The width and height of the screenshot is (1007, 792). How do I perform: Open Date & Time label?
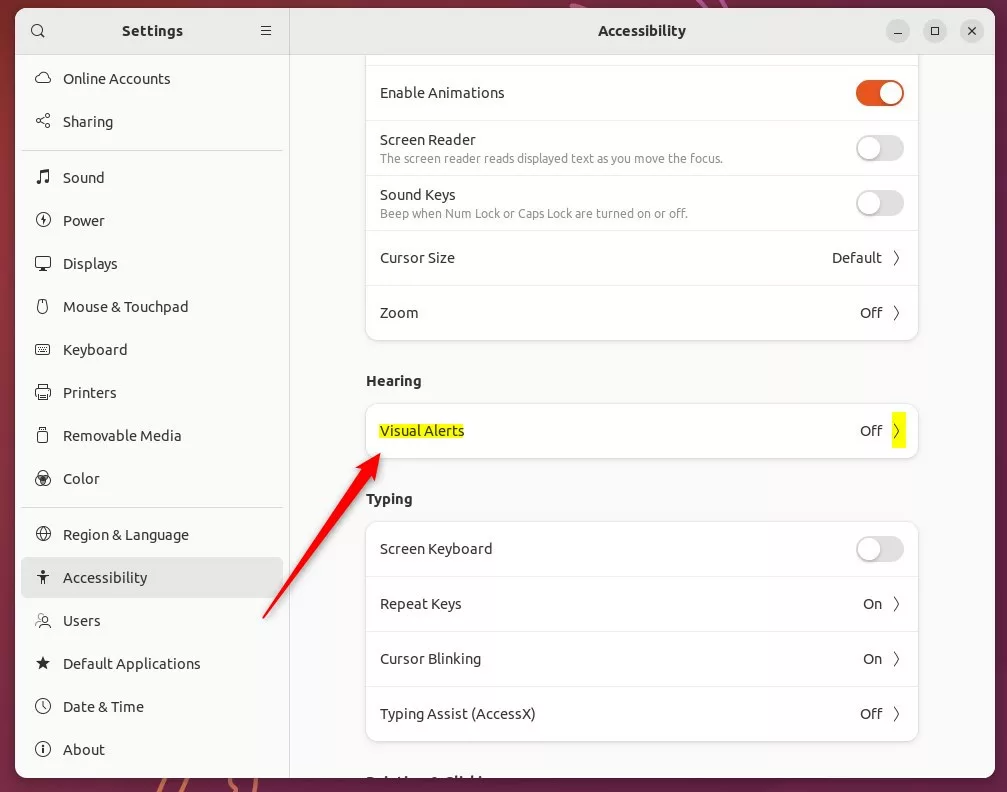click(x=103, y=707)
